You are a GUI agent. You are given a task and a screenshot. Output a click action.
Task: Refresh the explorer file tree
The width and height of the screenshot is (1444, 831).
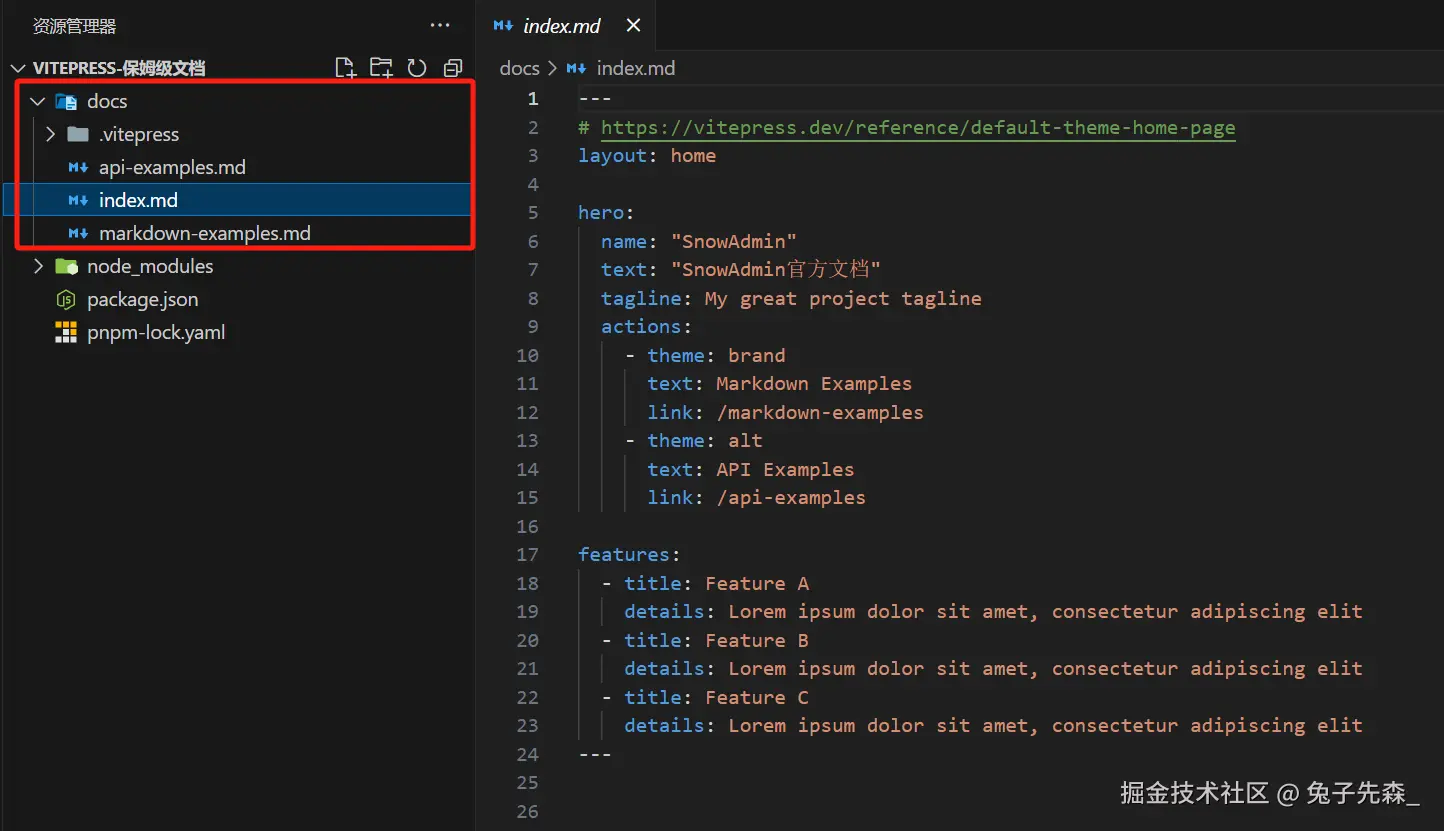pos(417,68)
